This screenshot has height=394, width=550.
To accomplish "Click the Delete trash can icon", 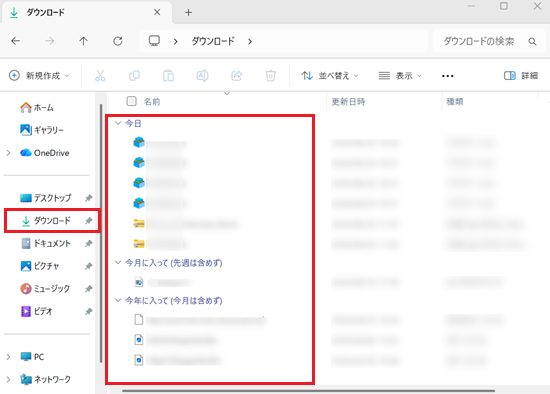I will 270,75.
